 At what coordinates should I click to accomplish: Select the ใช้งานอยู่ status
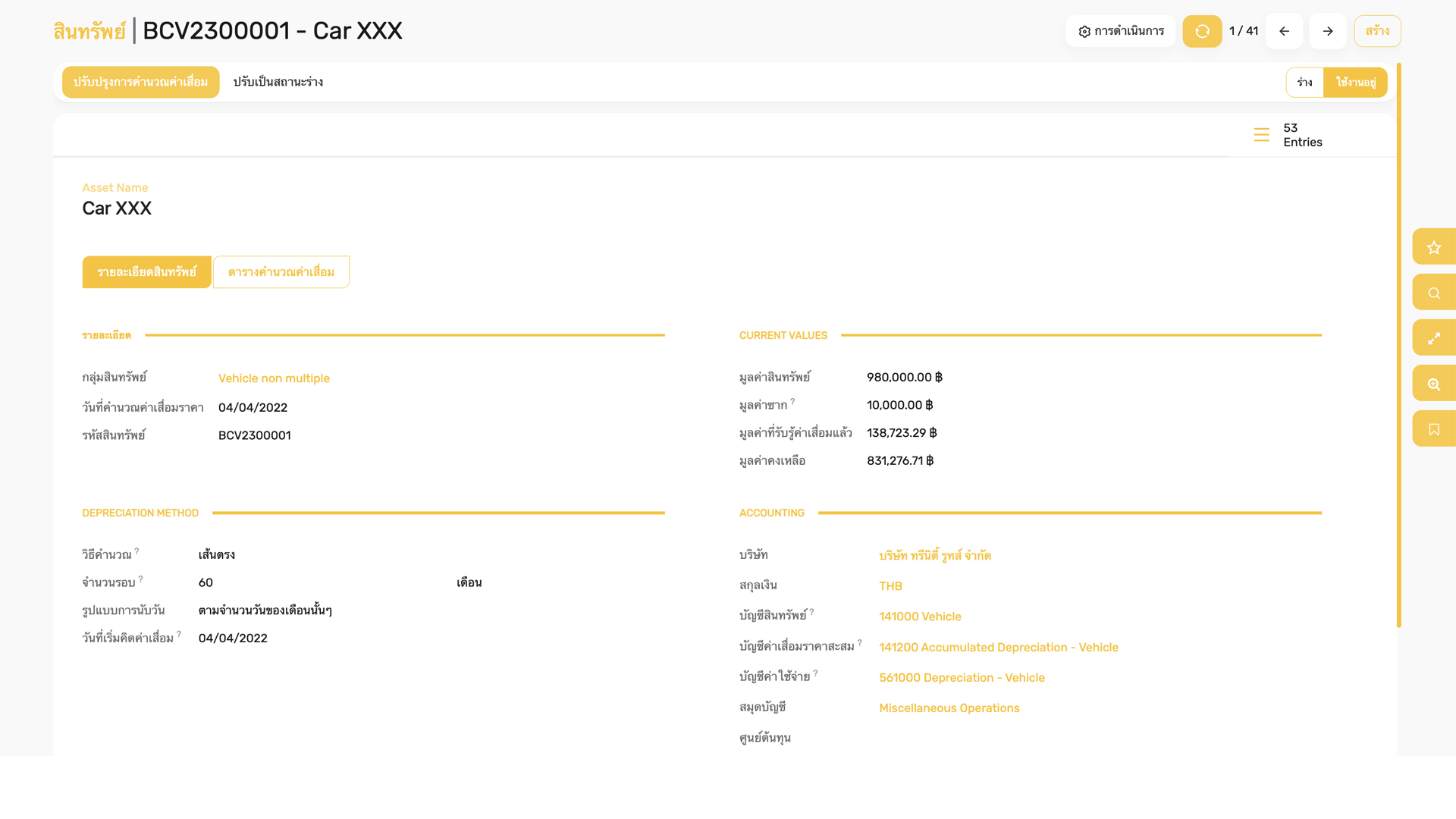pos(1355,82)
